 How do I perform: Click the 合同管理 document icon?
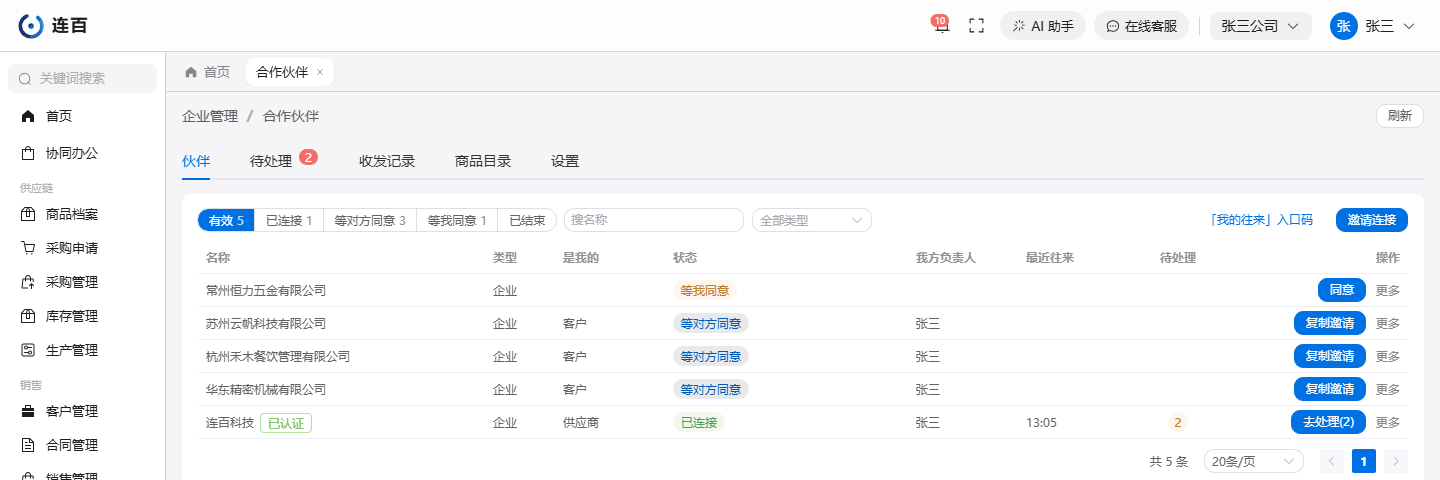click(28, 445)
